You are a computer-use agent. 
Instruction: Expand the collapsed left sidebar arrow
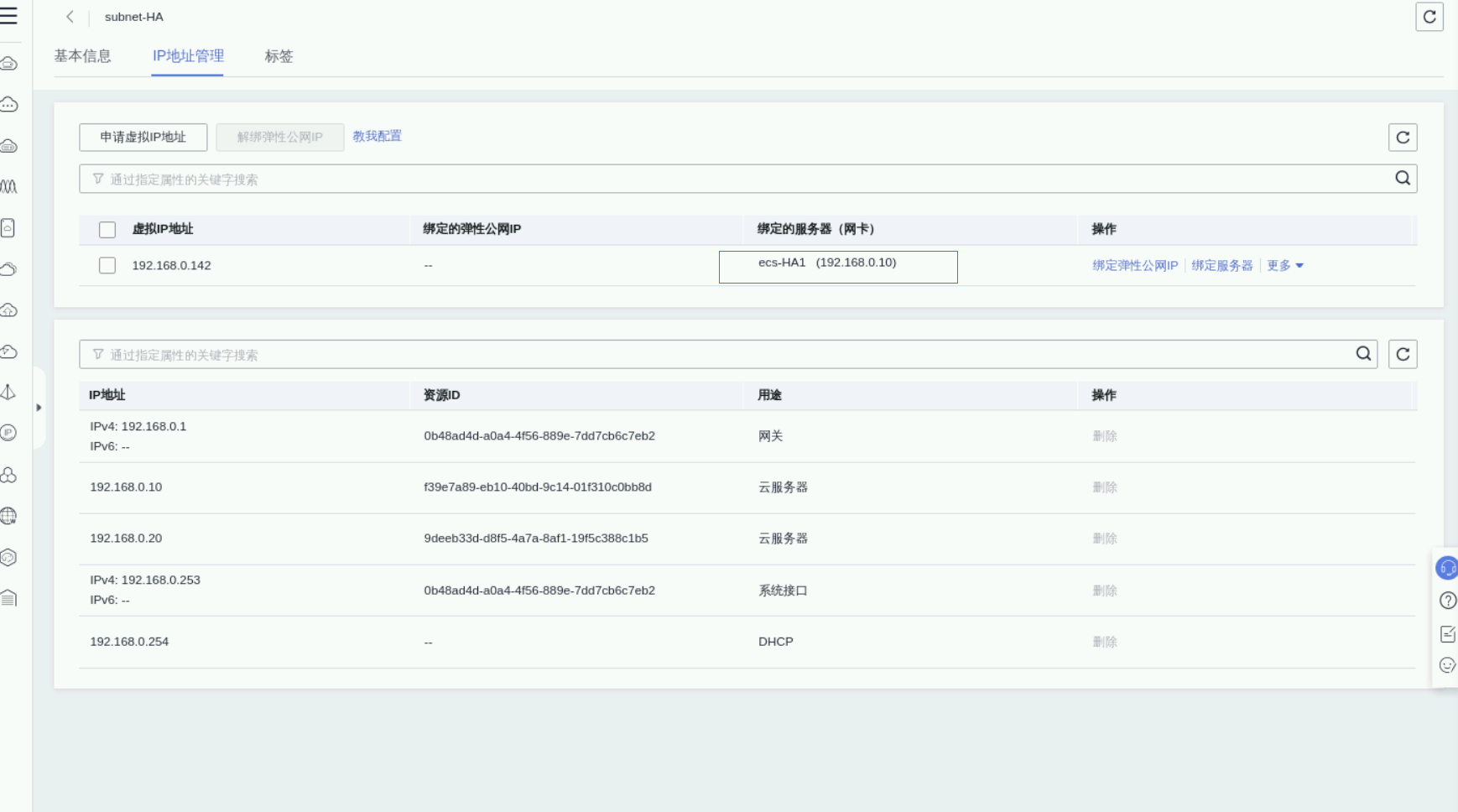(39, 408)
